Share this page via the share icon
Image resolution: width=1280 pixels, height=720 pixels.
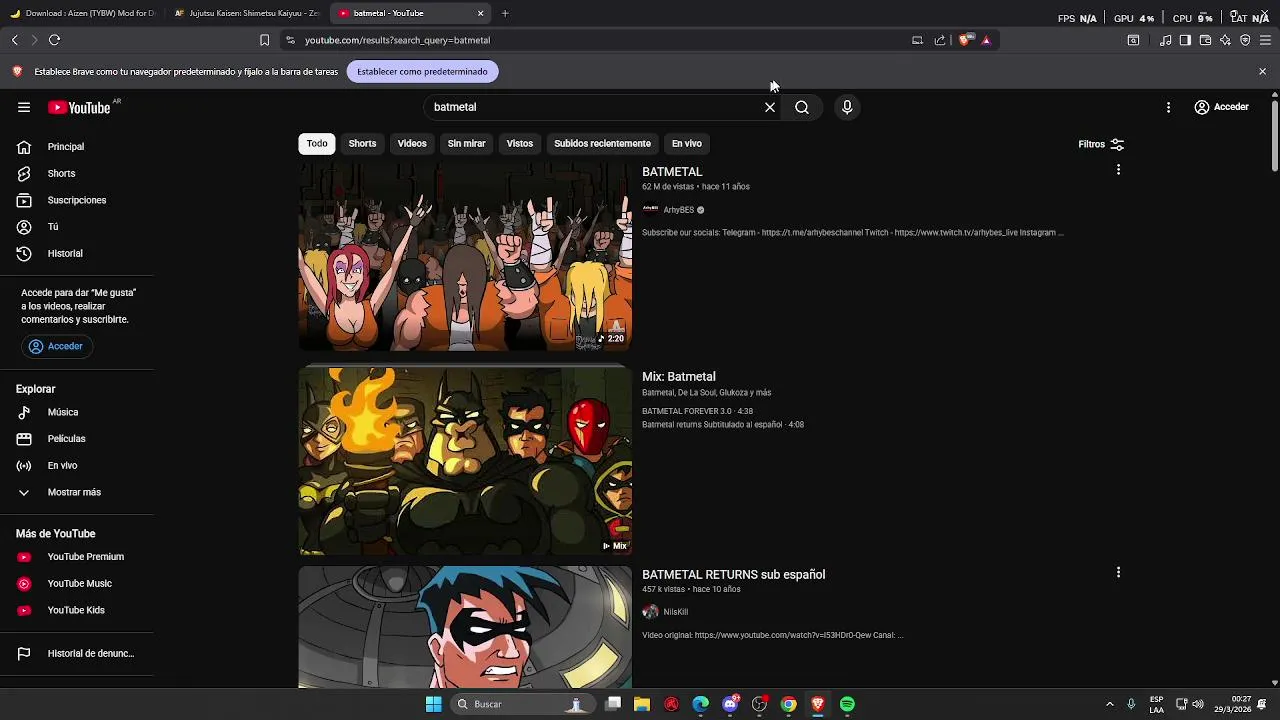[940, 40]
